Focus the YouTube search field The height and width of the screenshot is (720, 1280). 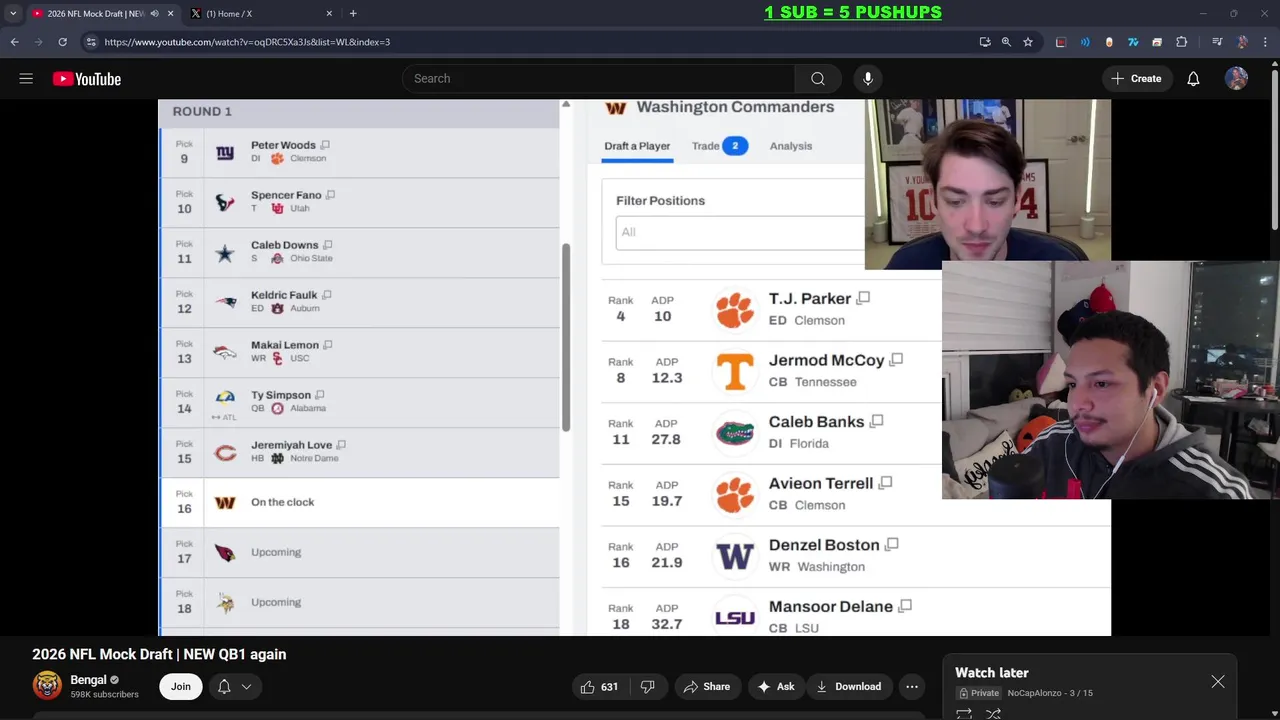point(599,79)
